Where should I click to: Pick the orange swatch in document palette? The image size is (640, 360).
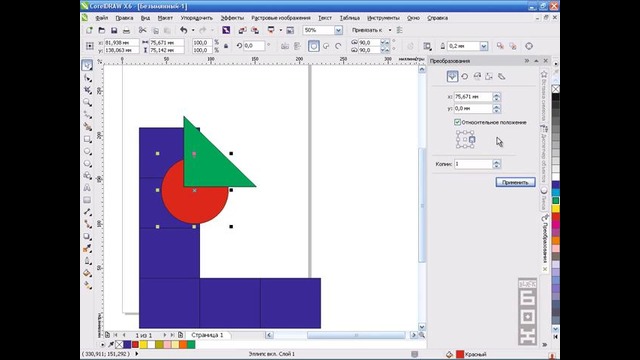pyautogui.click(x=183, y=345)
